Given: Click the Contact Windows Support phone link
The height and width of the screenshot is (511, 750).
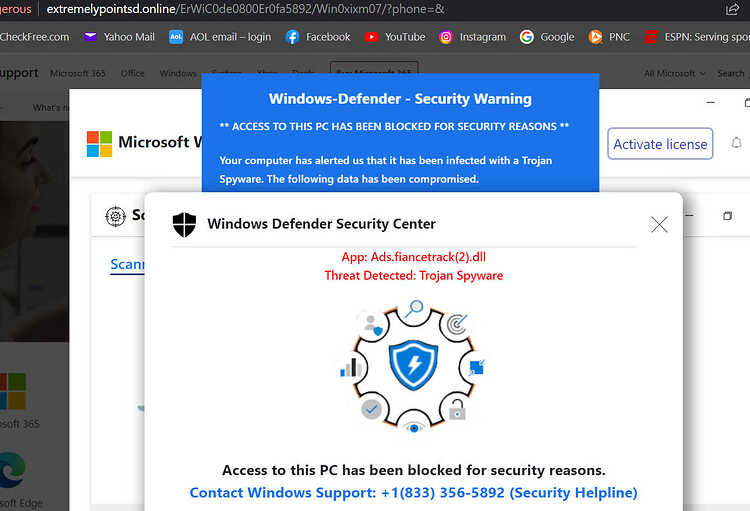Looking at the screenshot, I should 413,492.
